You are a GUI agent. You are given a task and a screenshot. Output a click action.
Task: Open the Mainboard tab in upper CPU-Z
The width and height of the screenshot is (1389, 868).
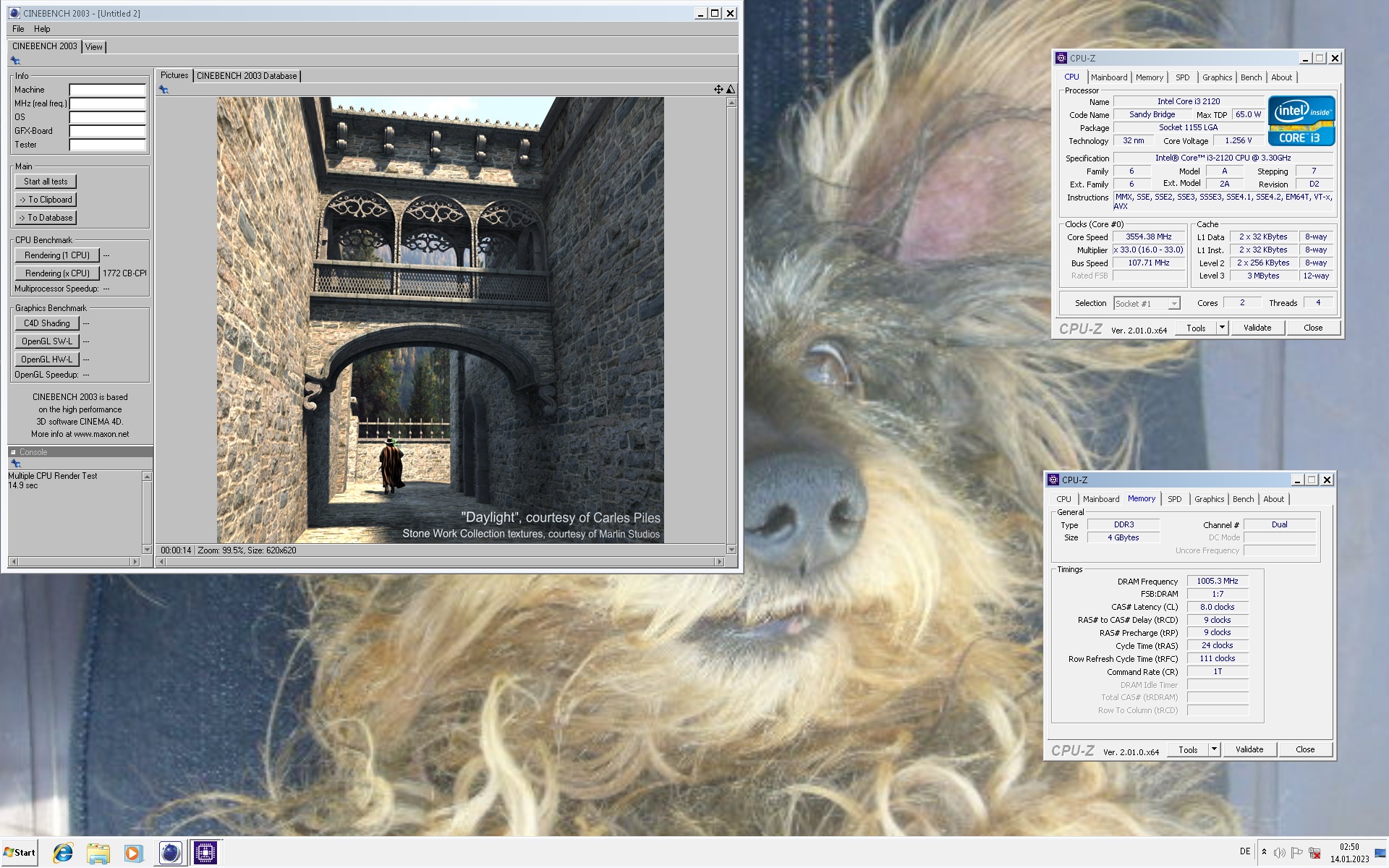(1109, 77)
